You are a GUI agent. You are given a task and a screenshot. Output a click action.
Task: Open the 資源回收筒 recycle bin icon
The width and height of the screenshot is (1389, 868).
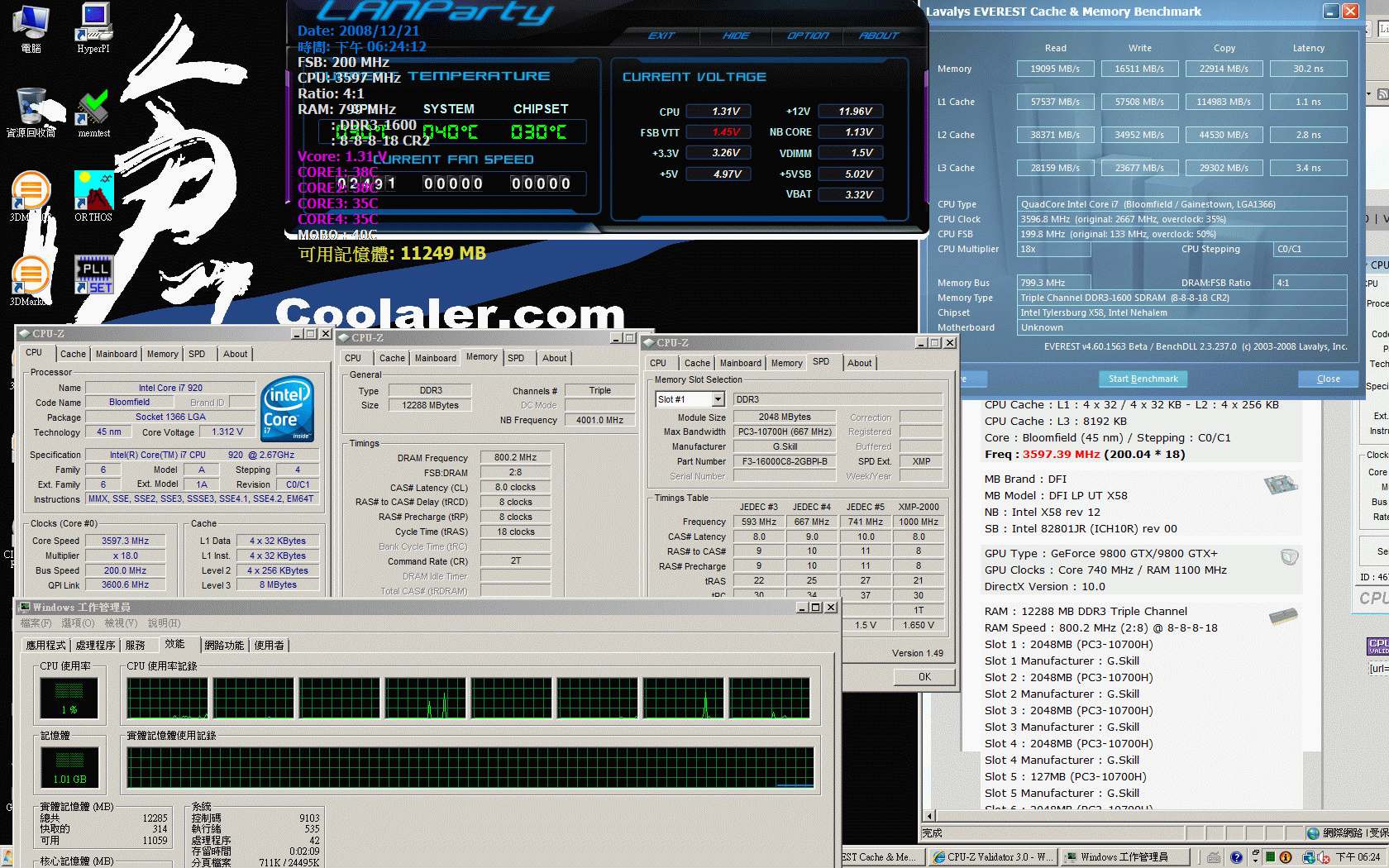(31, 113)
